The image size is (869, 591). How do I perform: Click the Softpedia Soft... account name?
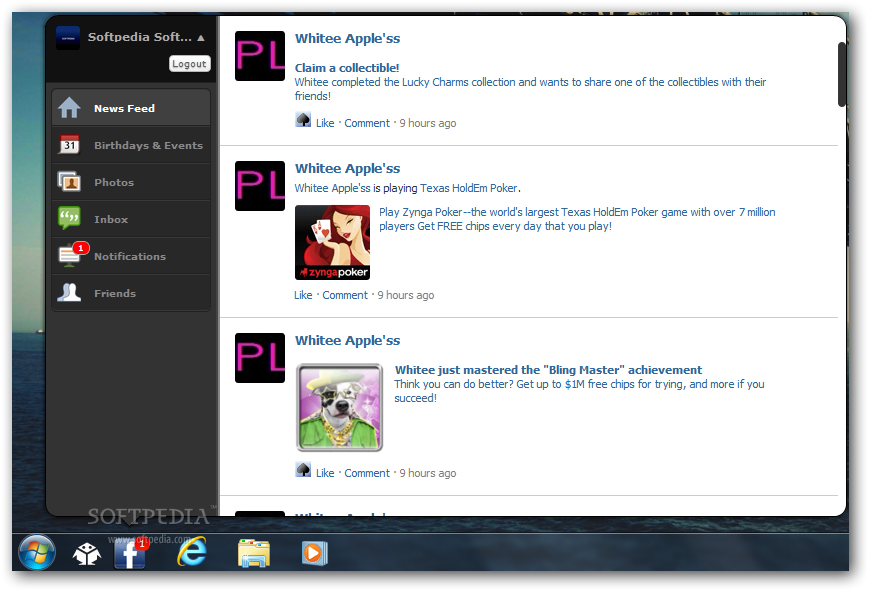point(140,37)
